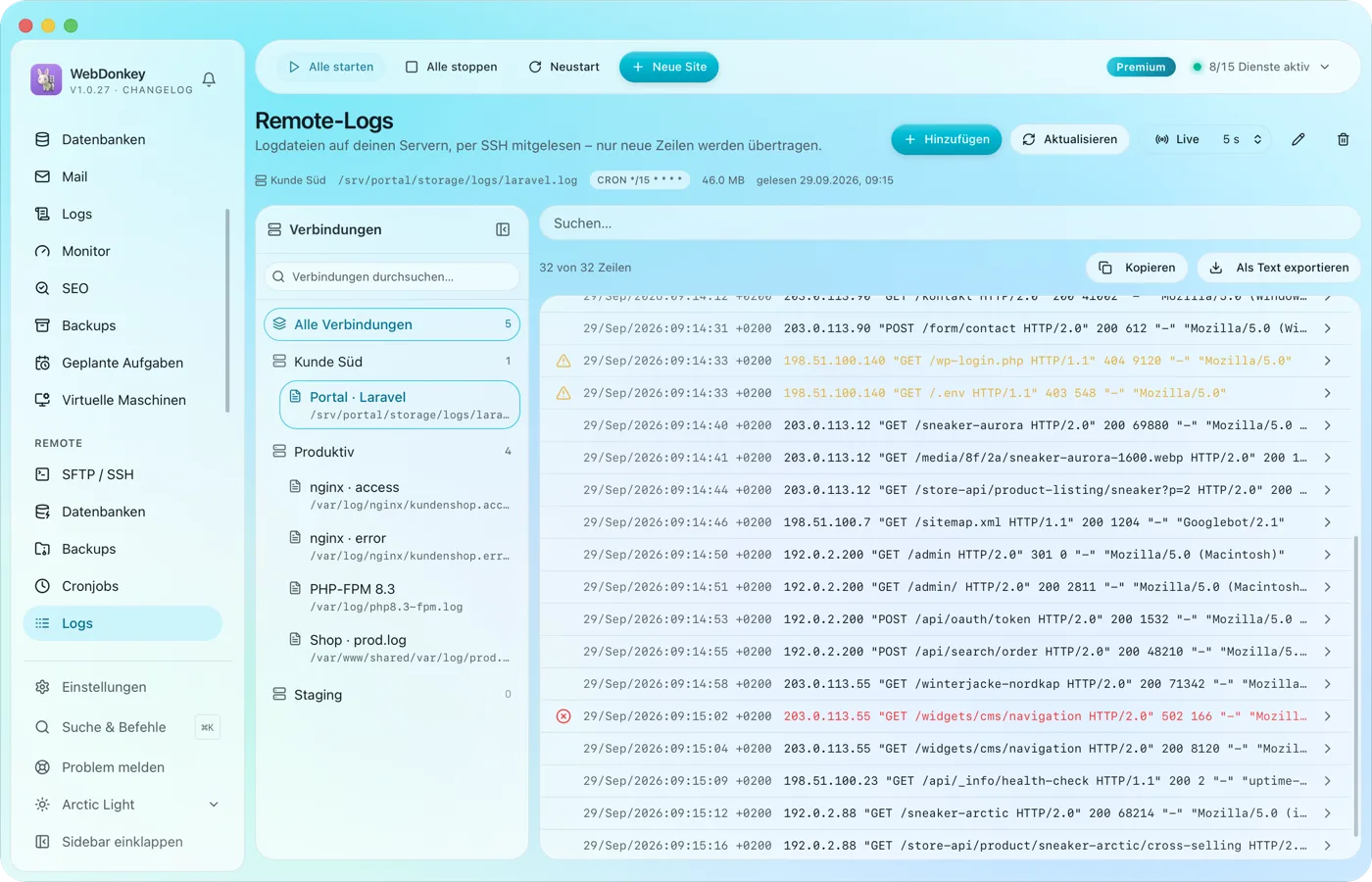This screenshot has width=1372, height=882.
Task: Focus Verbindungen durchsuchen search field
Action: pyautogui.click(x=392, y=276)
